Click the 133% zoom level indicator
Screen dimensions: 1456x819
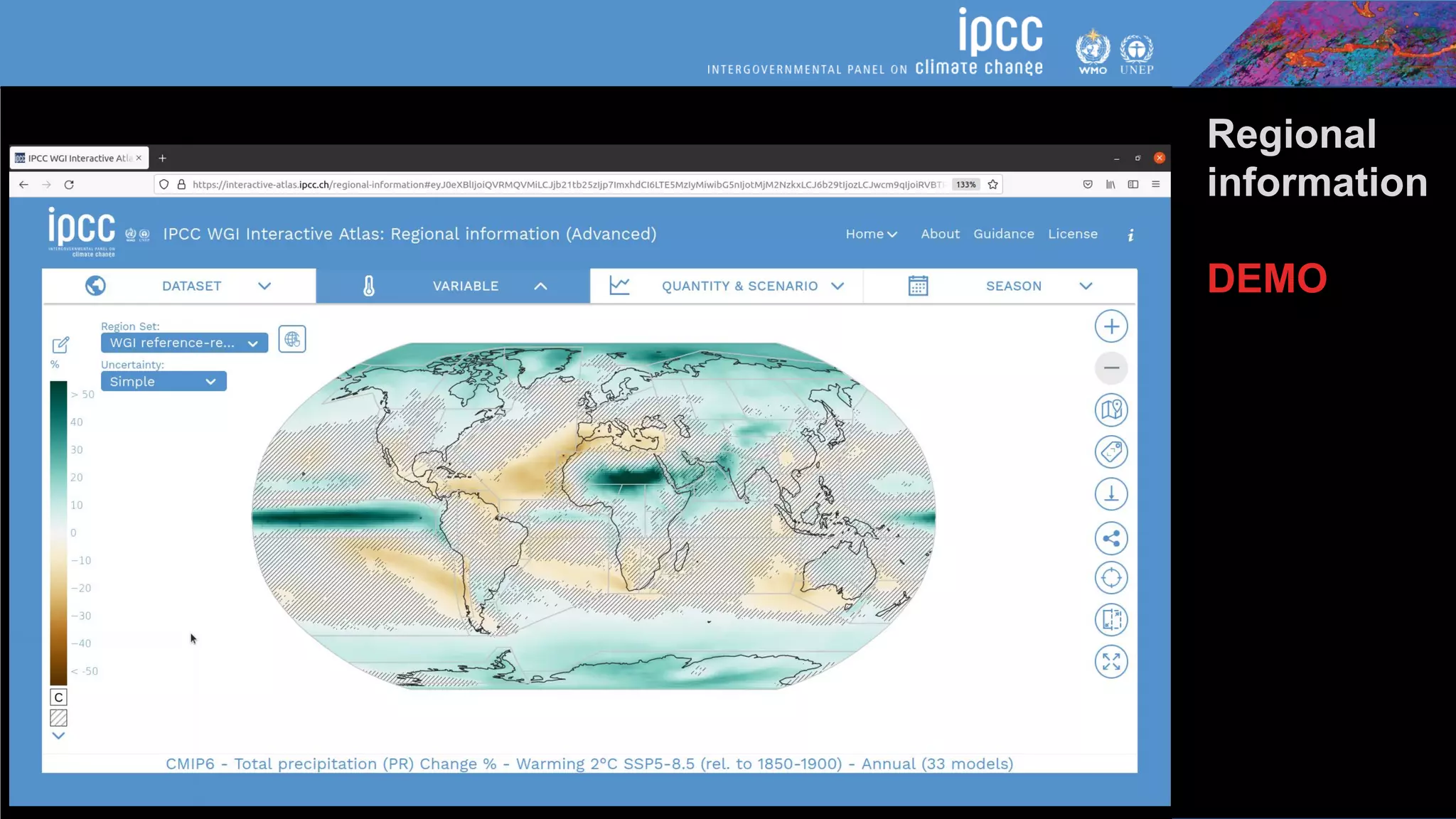[x=965, y=185]
